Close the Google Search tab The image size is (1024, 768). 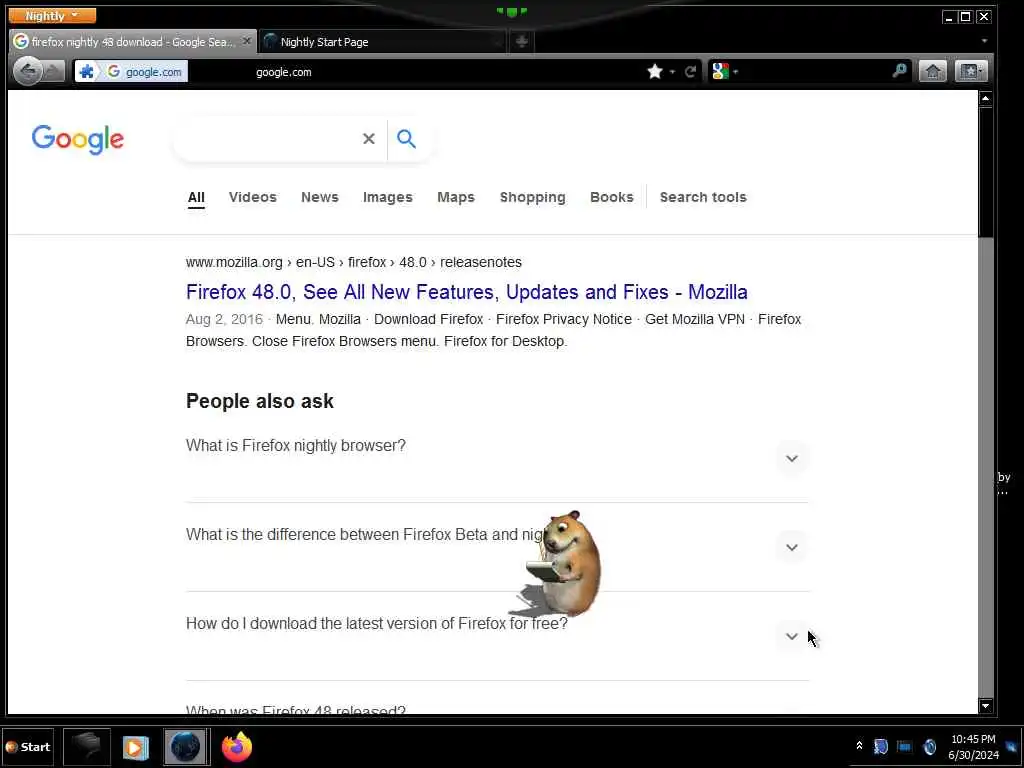246,41
